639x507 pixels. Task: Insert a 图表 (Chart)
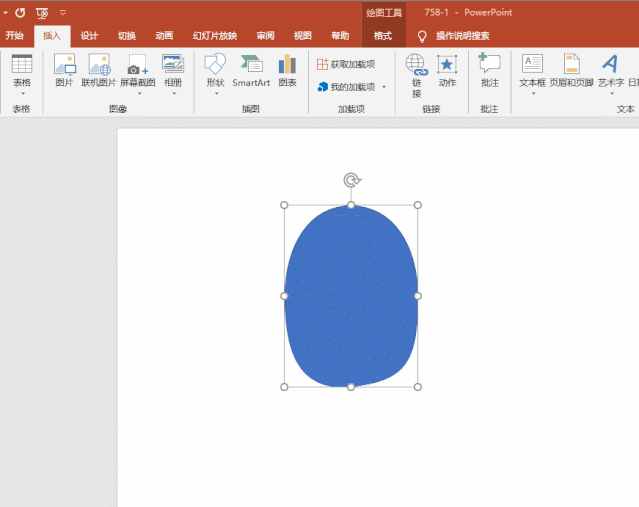(288, 70)
